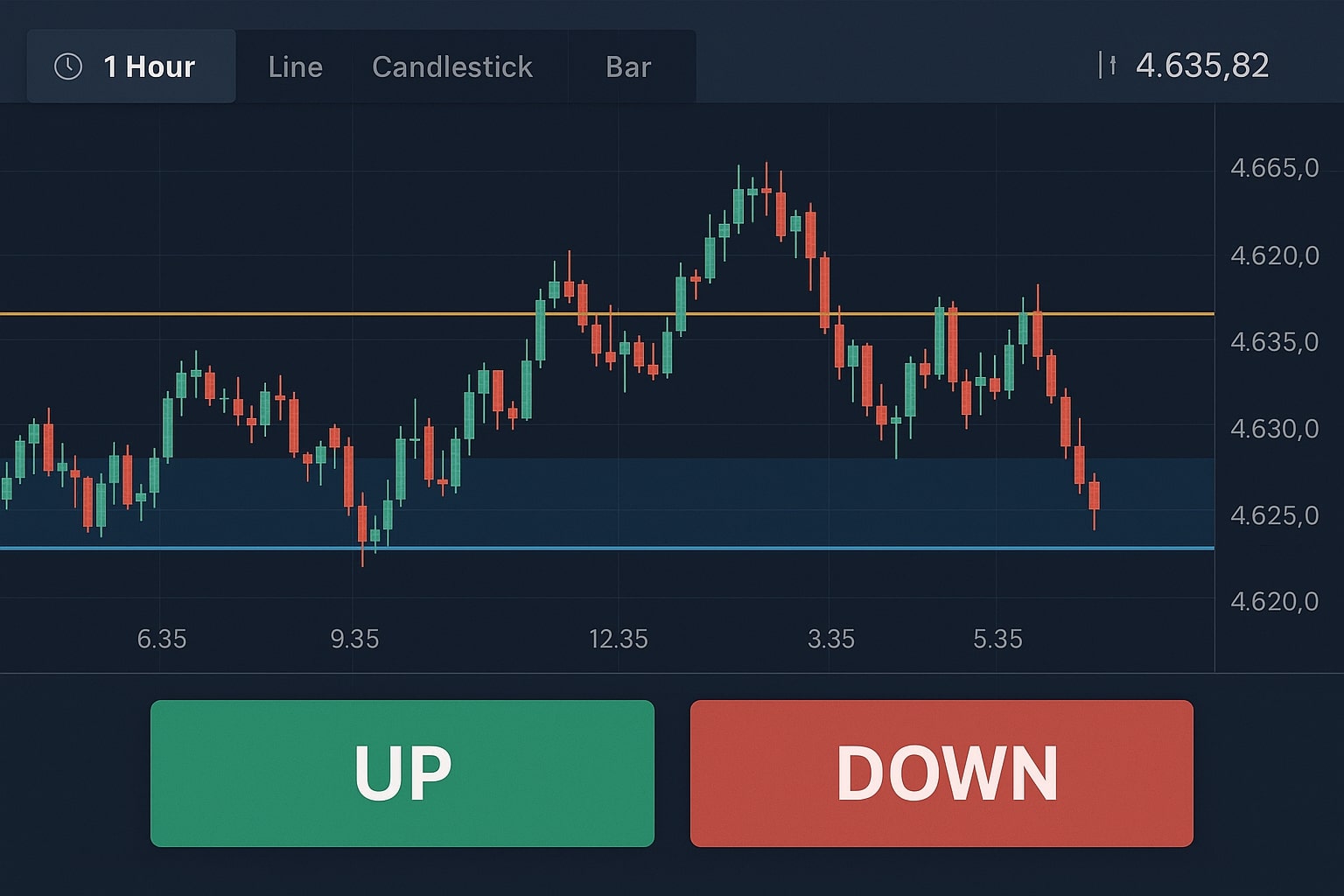Click the 4.625,0 price axis label

(x=1274, y=515)
